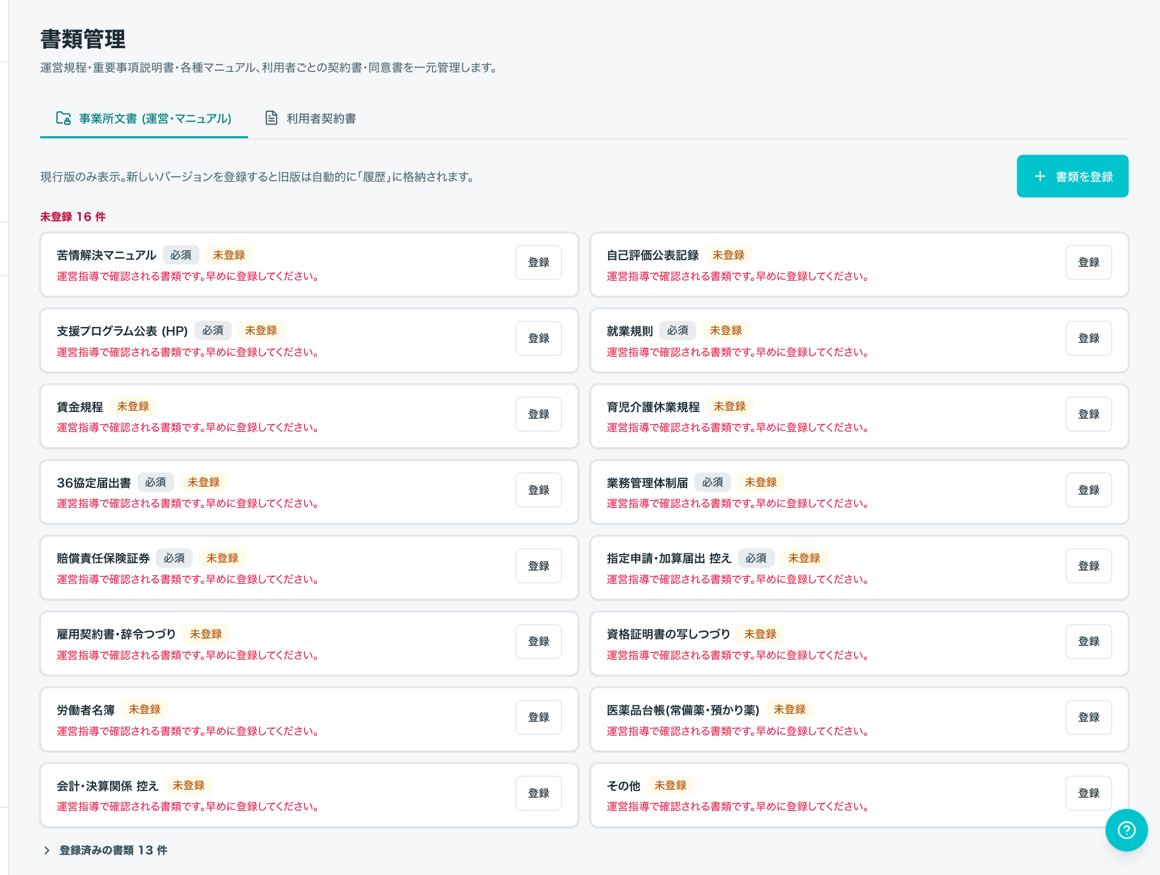Click the 労働者名簿 card title
Screen dimensions: 1160x875
pos(86,710)
